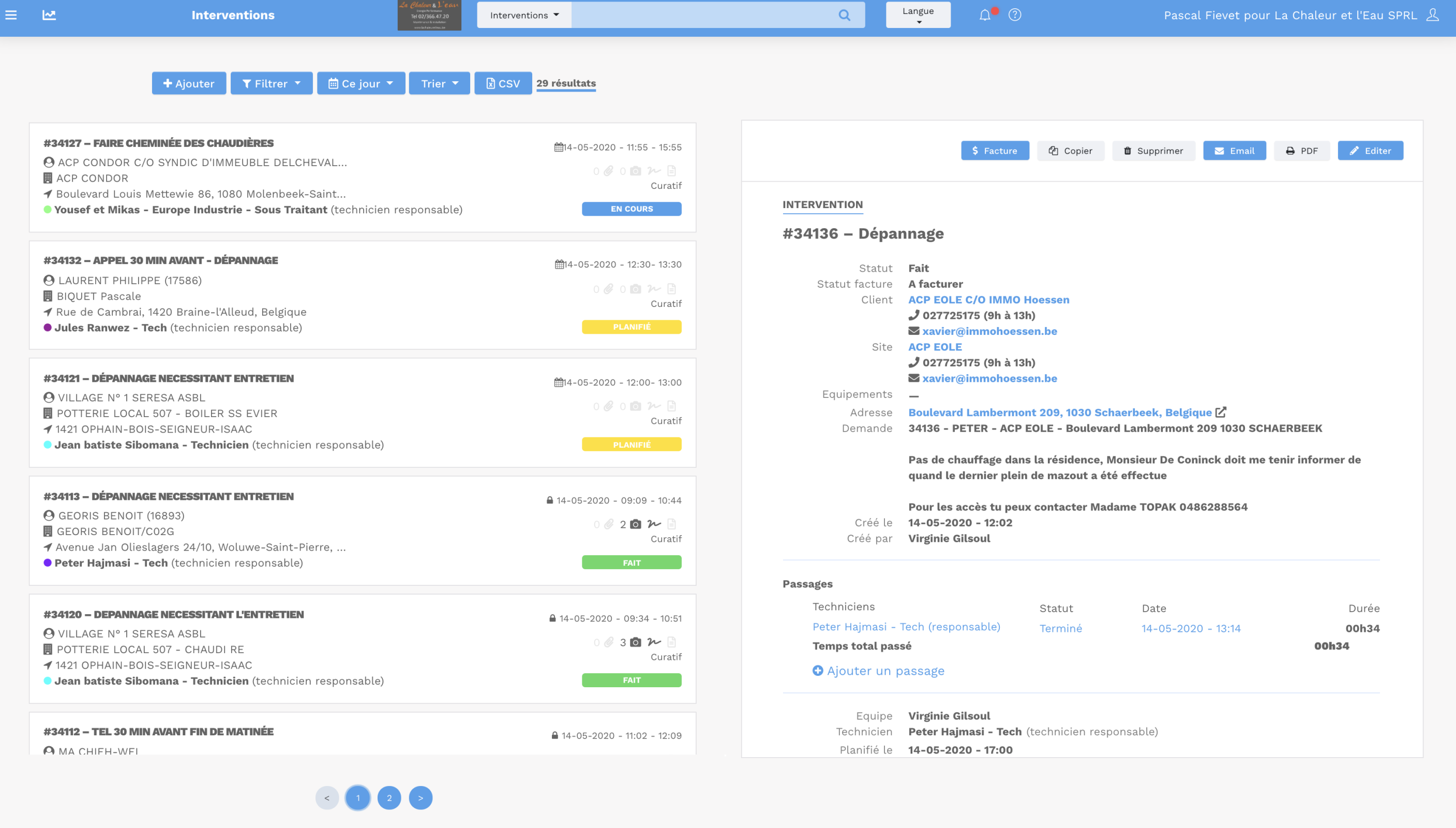
Task: Open address in external map link icon
Action: (x=1221, y=412)
